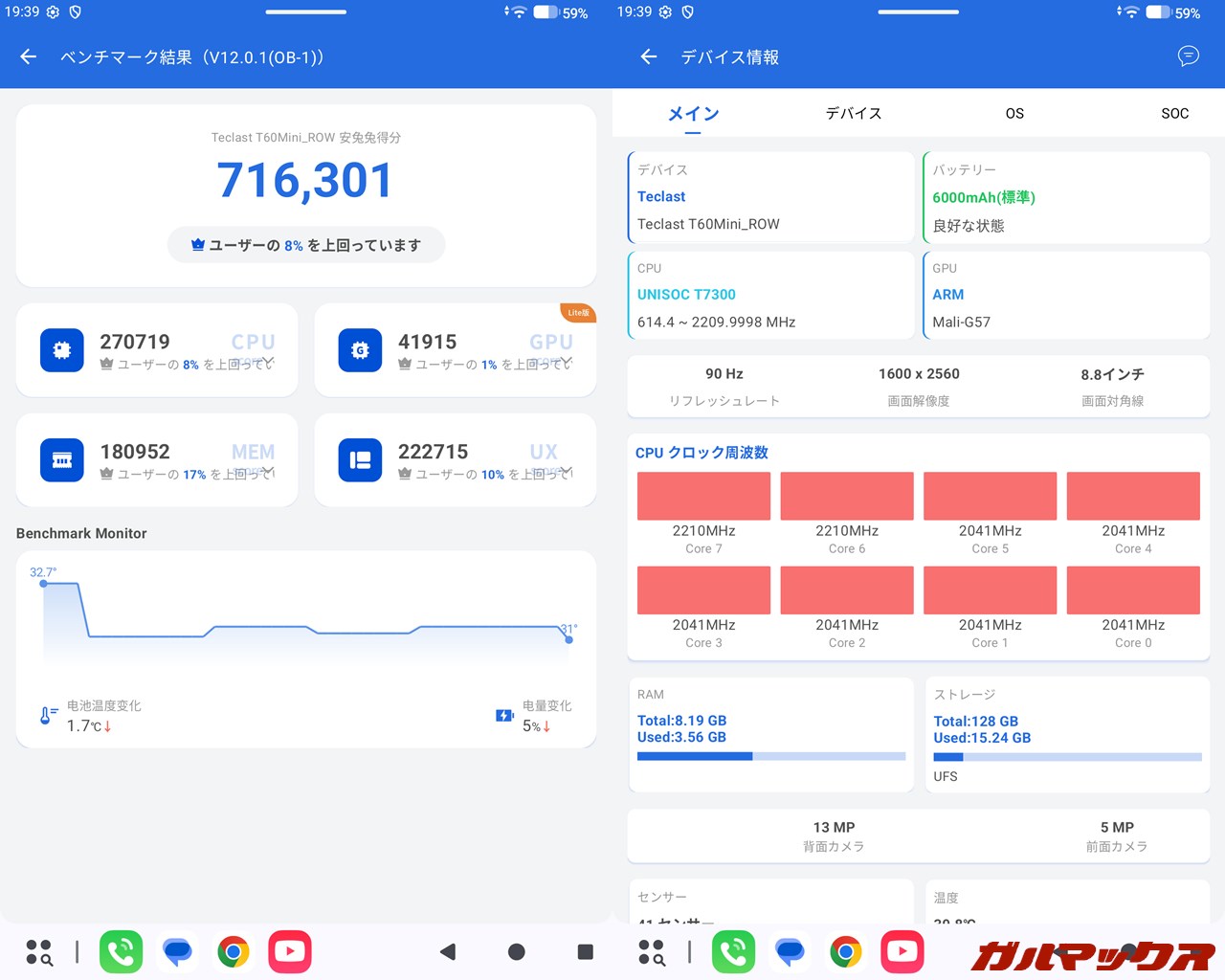The height and width of the screenshot is (980, 1225).
Task: Tap the 13 MP rear camera entry
Action: click(834, 835)
